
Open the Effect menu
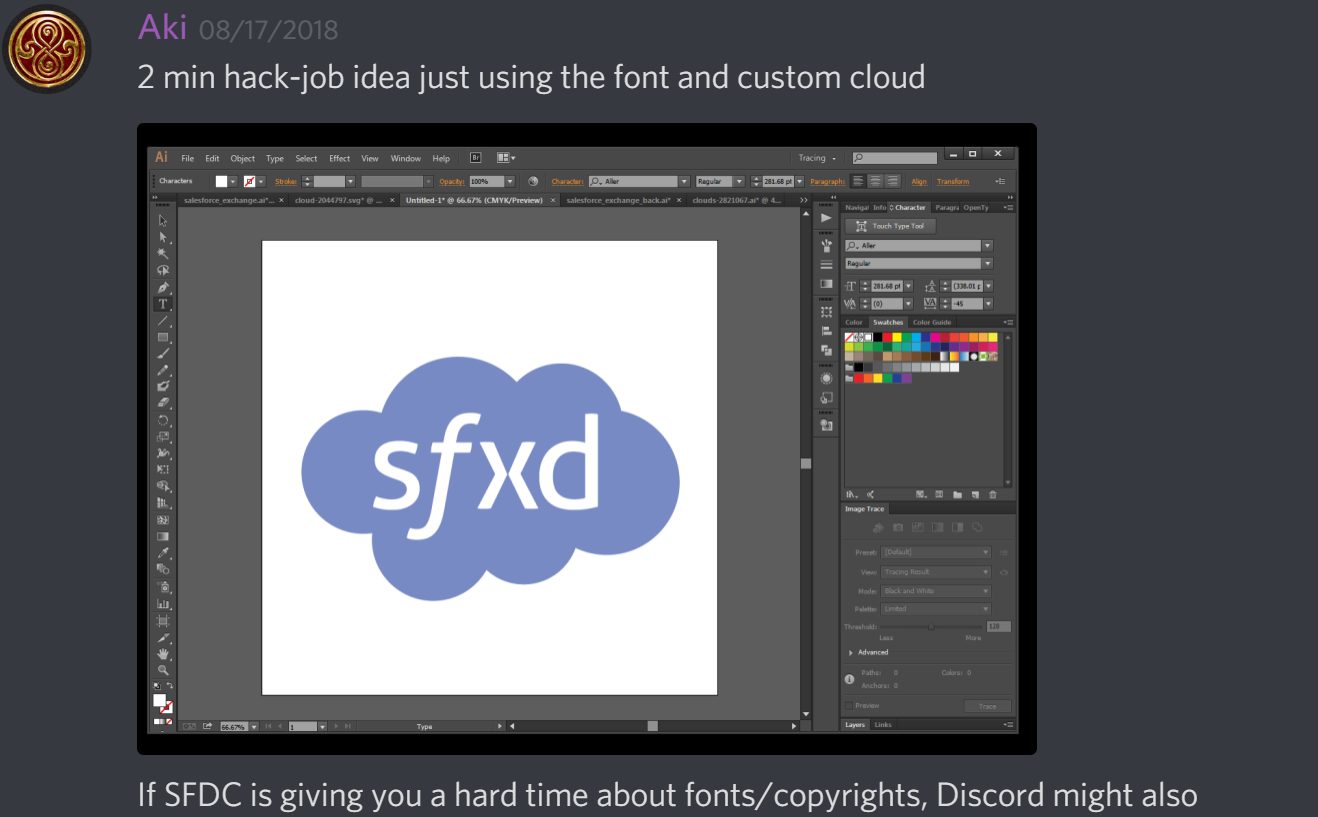340,158
